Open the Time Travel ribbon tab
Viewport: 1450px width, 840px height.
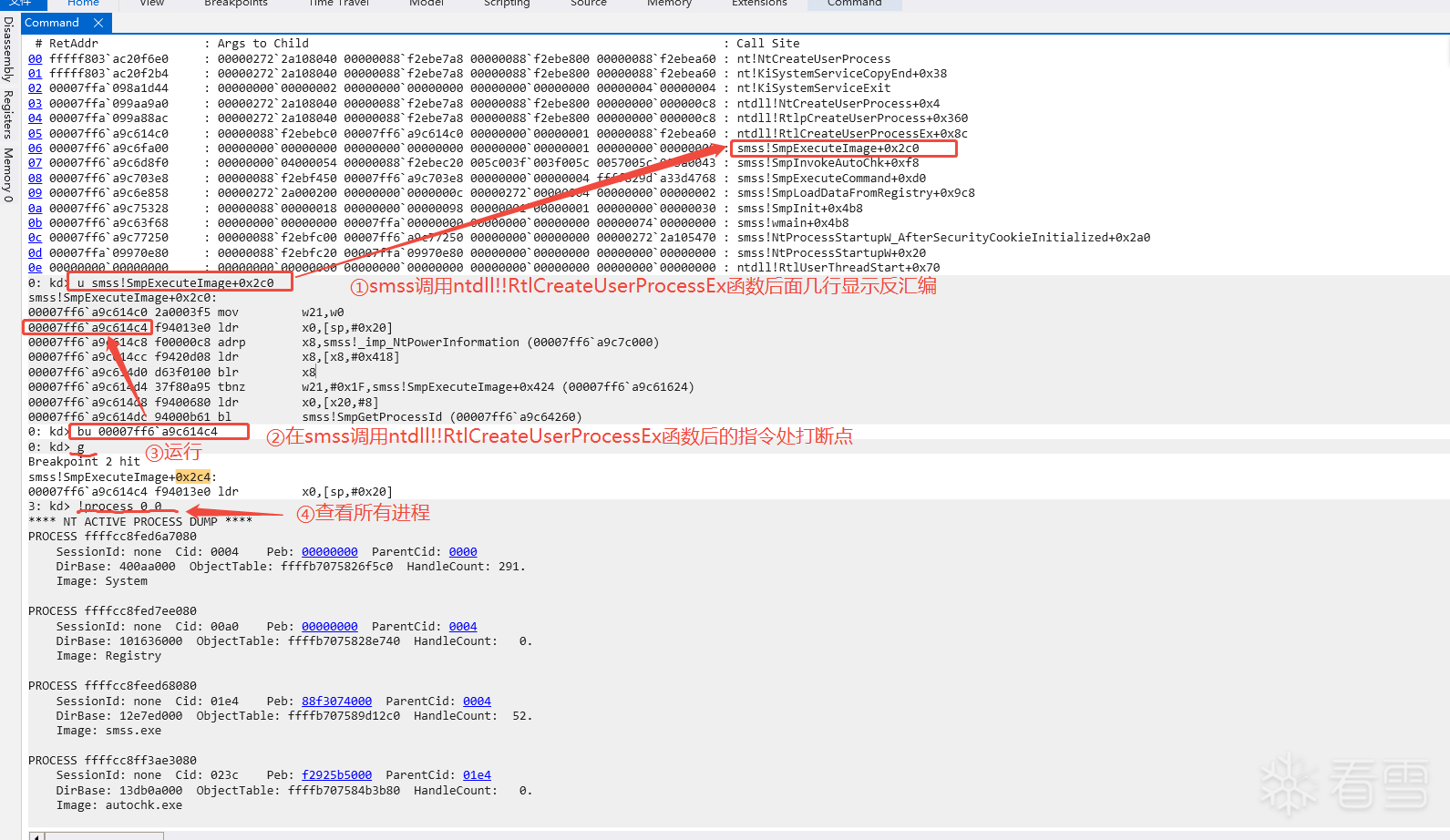click(x=339, y=4)
